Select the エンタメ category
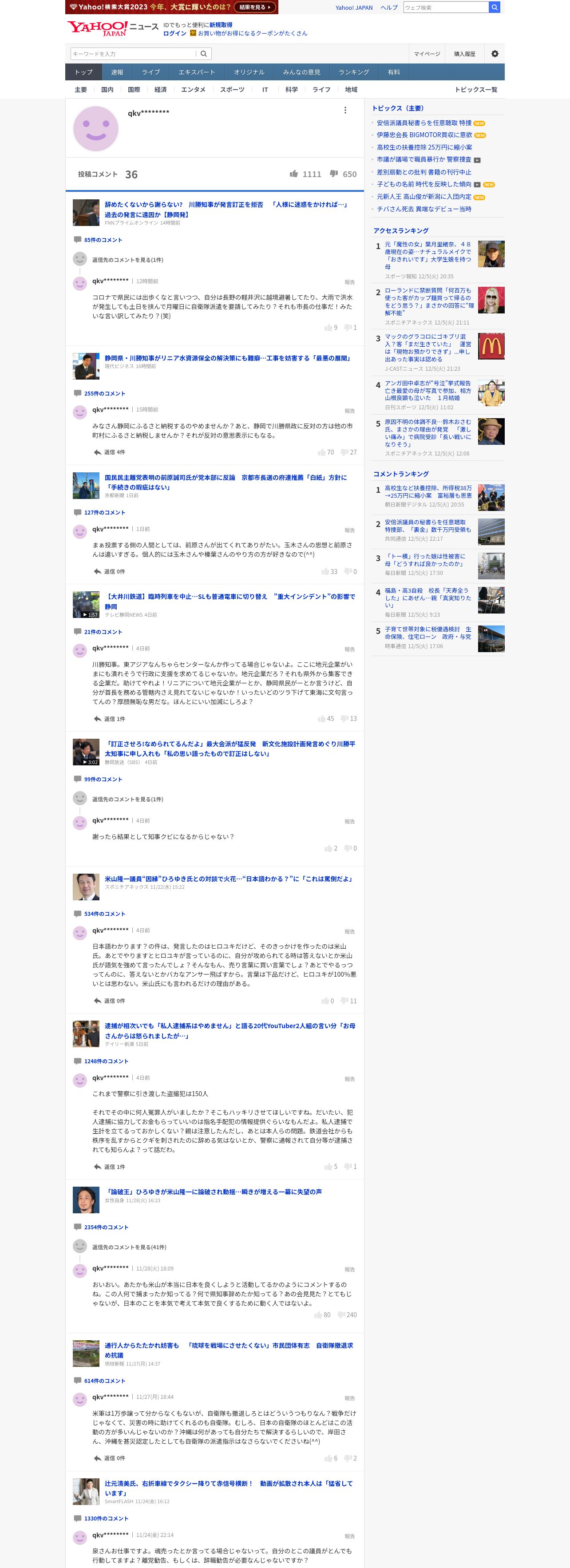The width and height of the screenshot is (570, 1568). 193,90
